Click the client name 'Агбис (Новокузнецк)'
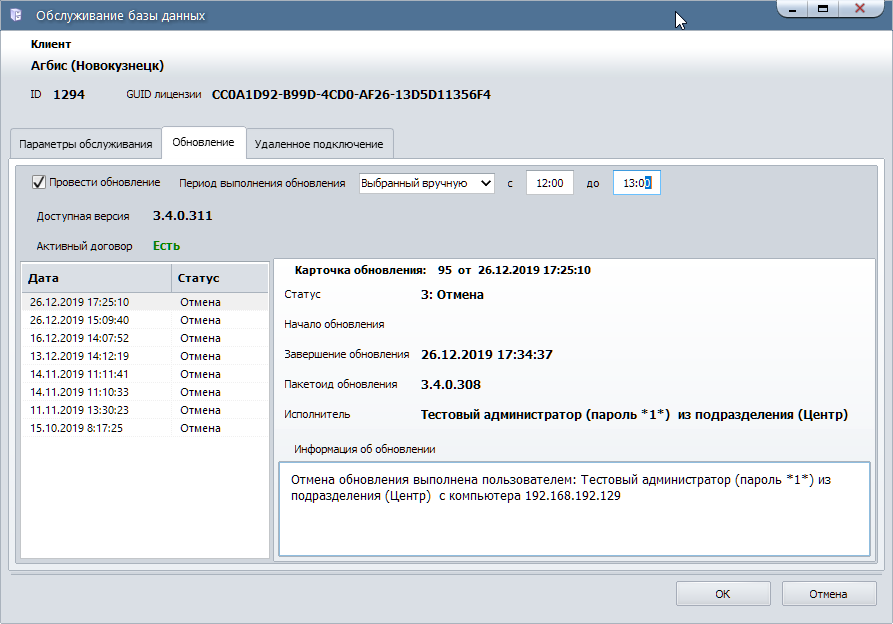 (x=97, y=65)
